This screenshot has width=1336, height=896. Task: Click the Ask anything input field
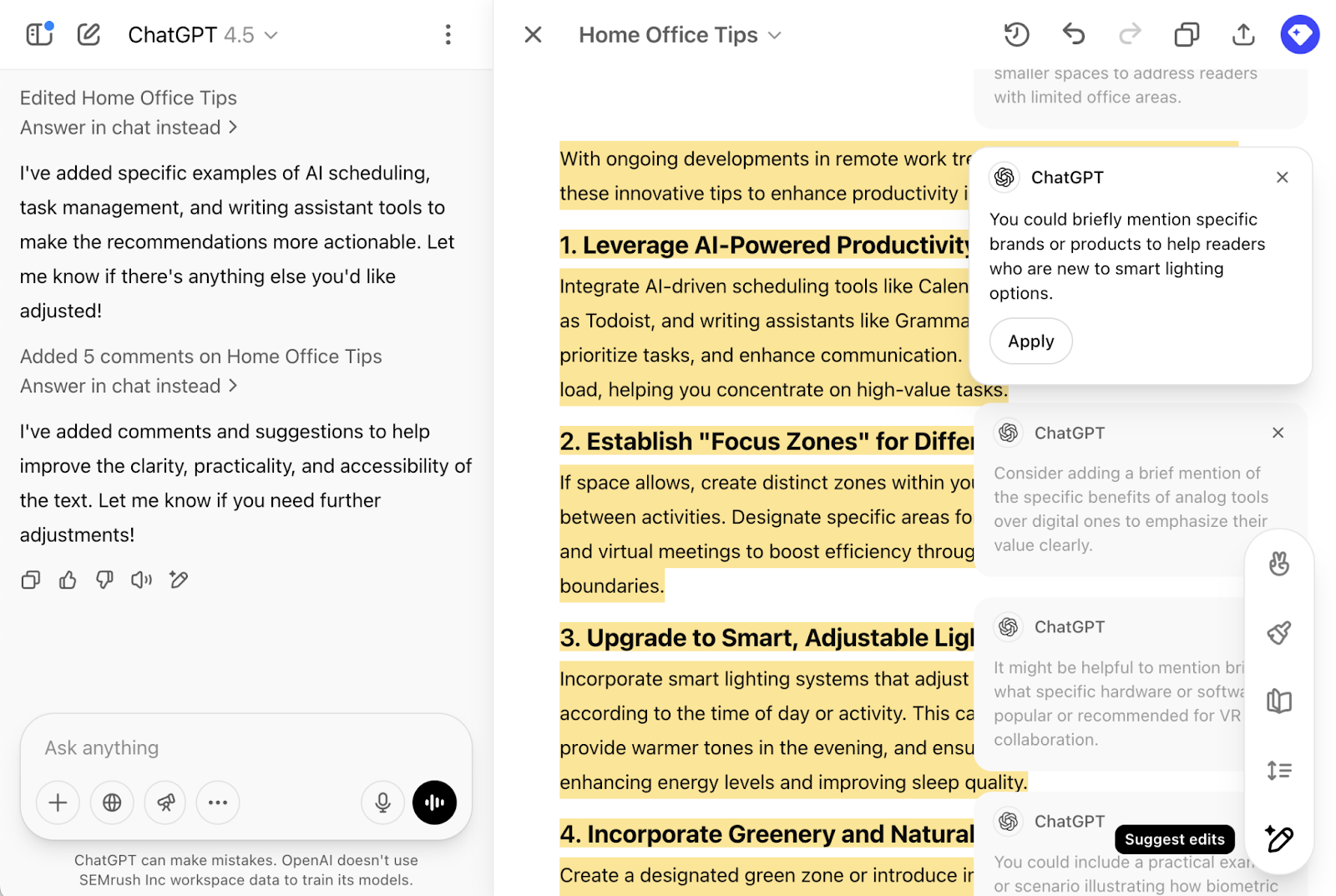pos(246,747)
